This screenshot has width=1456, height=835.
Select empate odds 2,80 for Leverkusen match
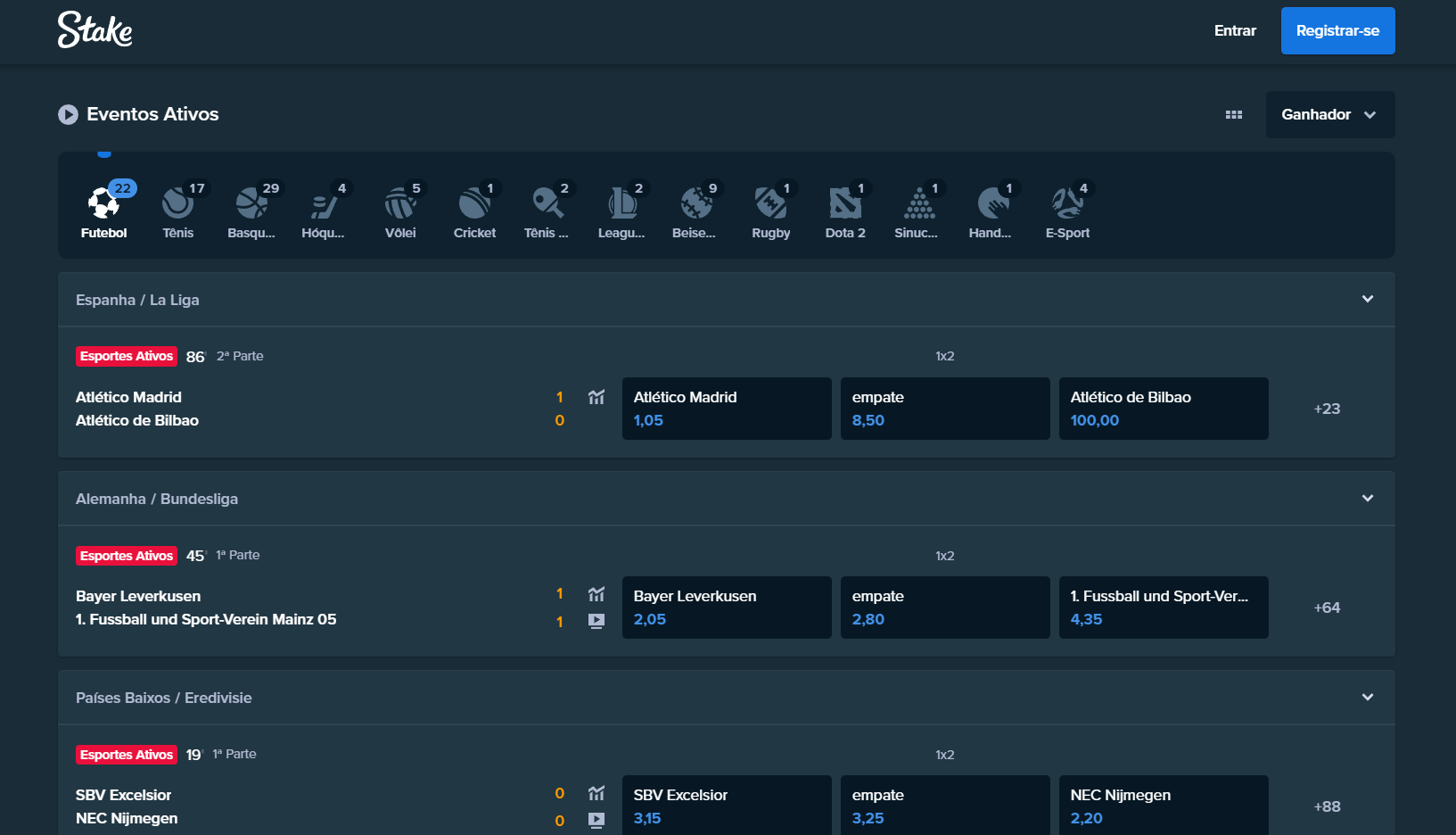(944, 608)
